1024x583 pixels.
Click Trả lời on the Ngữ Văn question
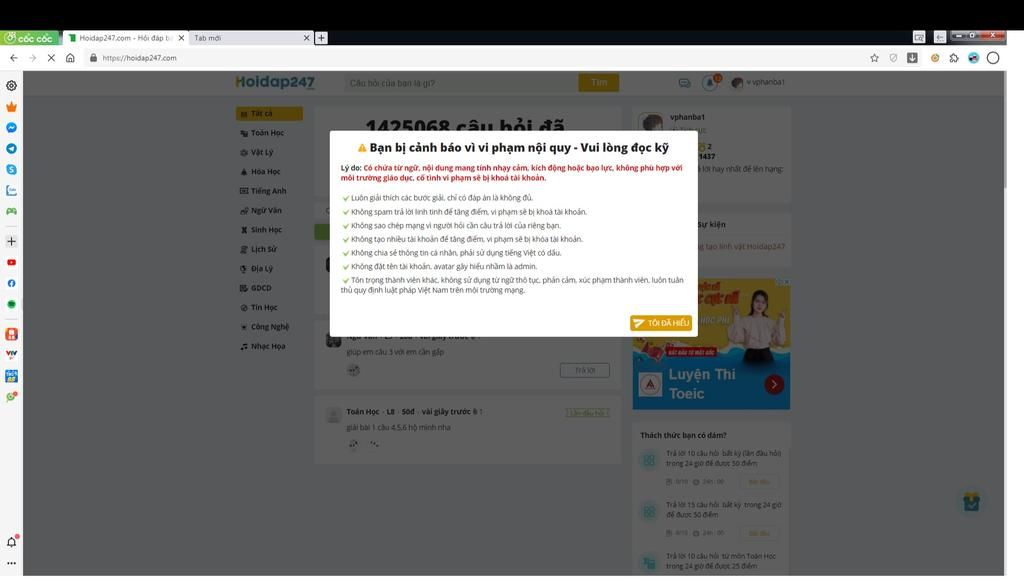point(584,370)
